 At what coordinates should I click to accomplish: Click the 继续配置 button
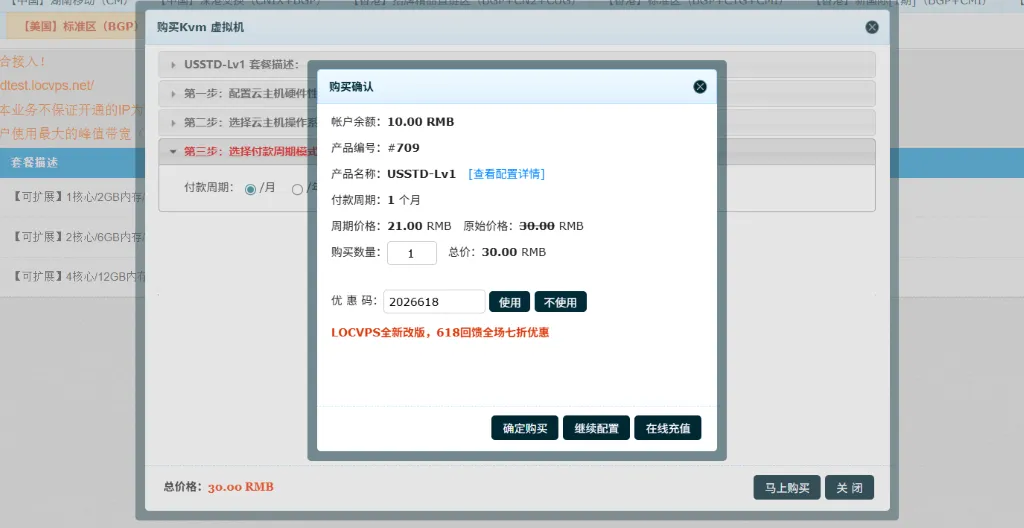pyautogui.click(x=596, y=428)
